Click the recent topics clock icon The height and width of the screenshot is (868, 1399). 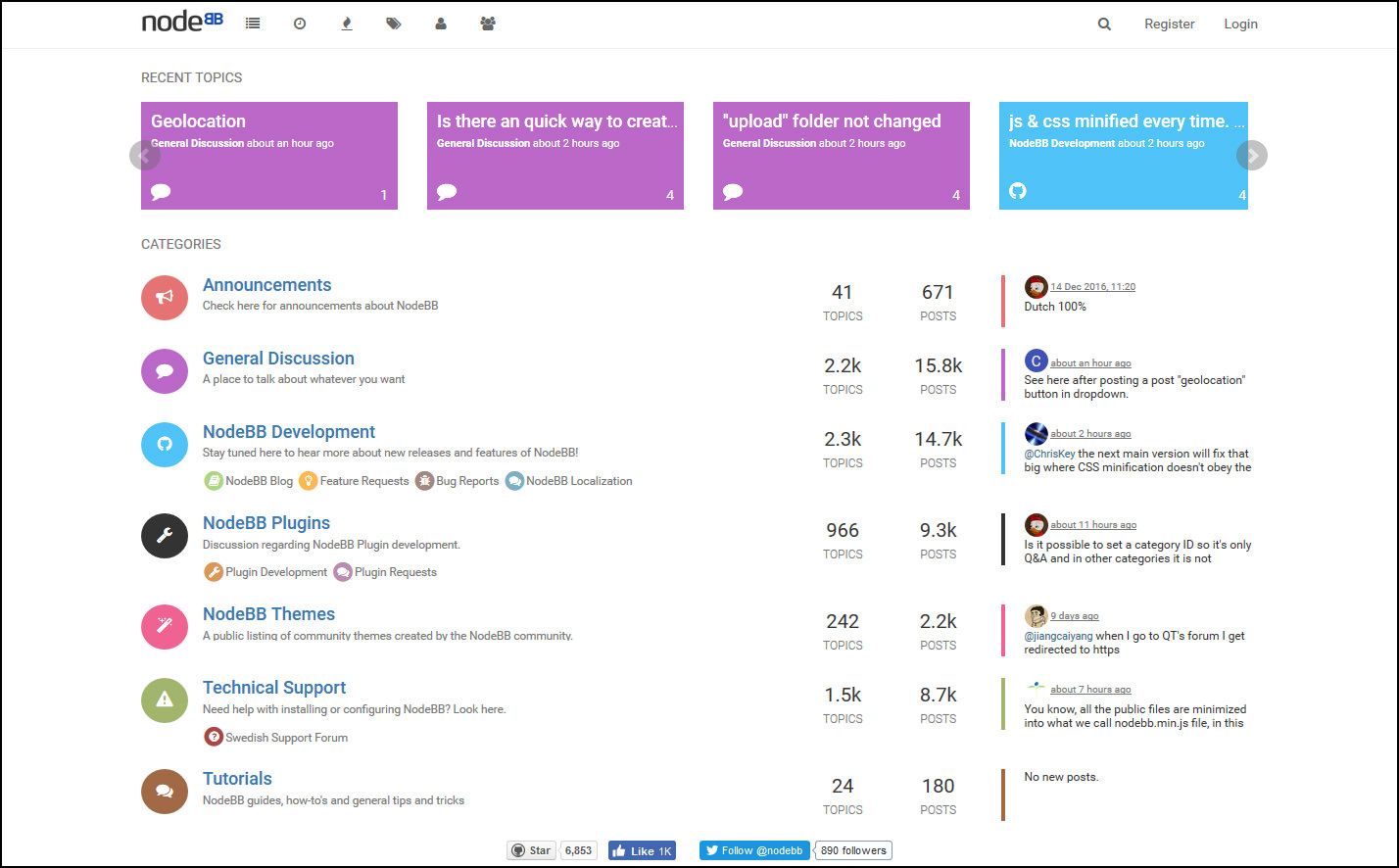300,24
